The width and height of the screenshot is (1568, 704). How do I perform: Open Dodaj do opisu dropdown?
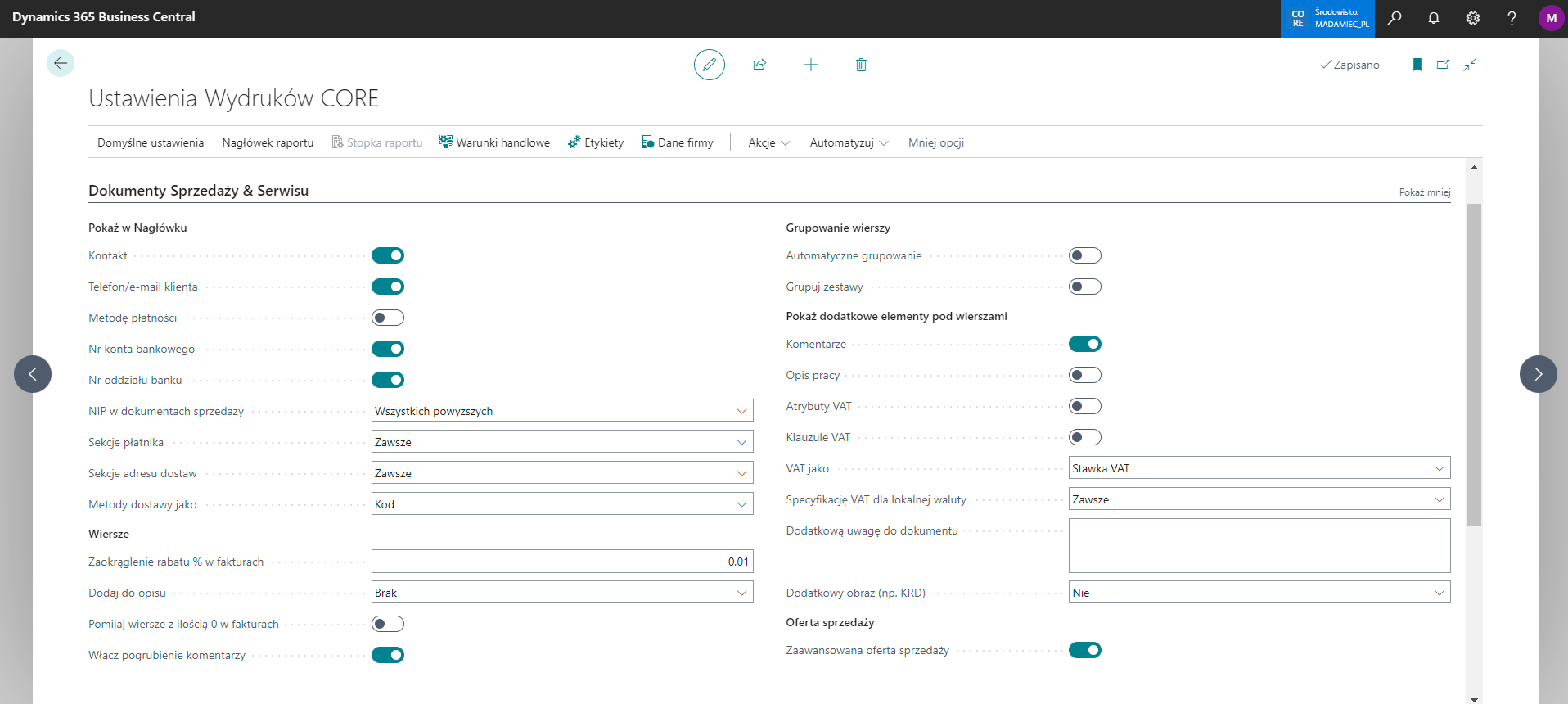pyautogui.click(x=562, y=593)
